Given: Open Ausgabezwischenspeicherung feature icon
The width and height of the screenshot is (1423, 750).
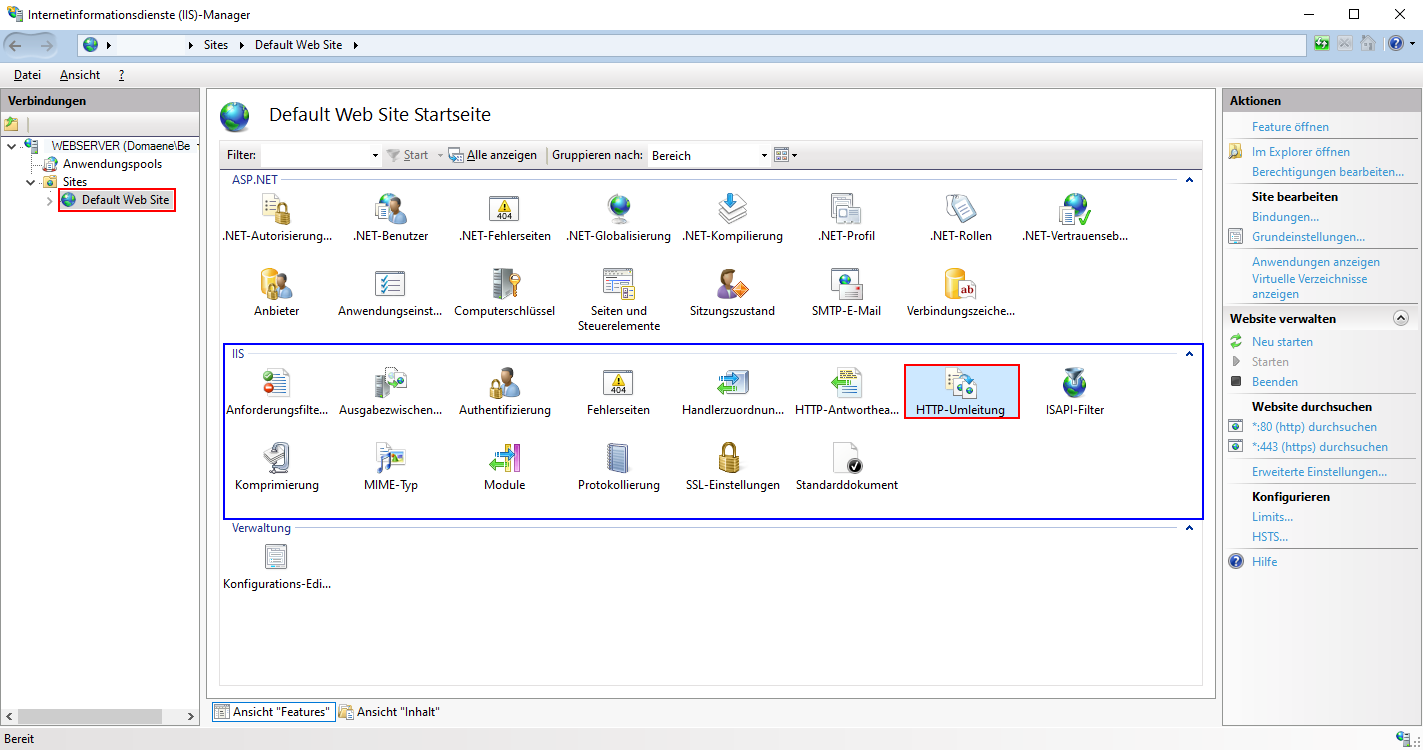Looking at the screenshot, I should click(390, 392).
